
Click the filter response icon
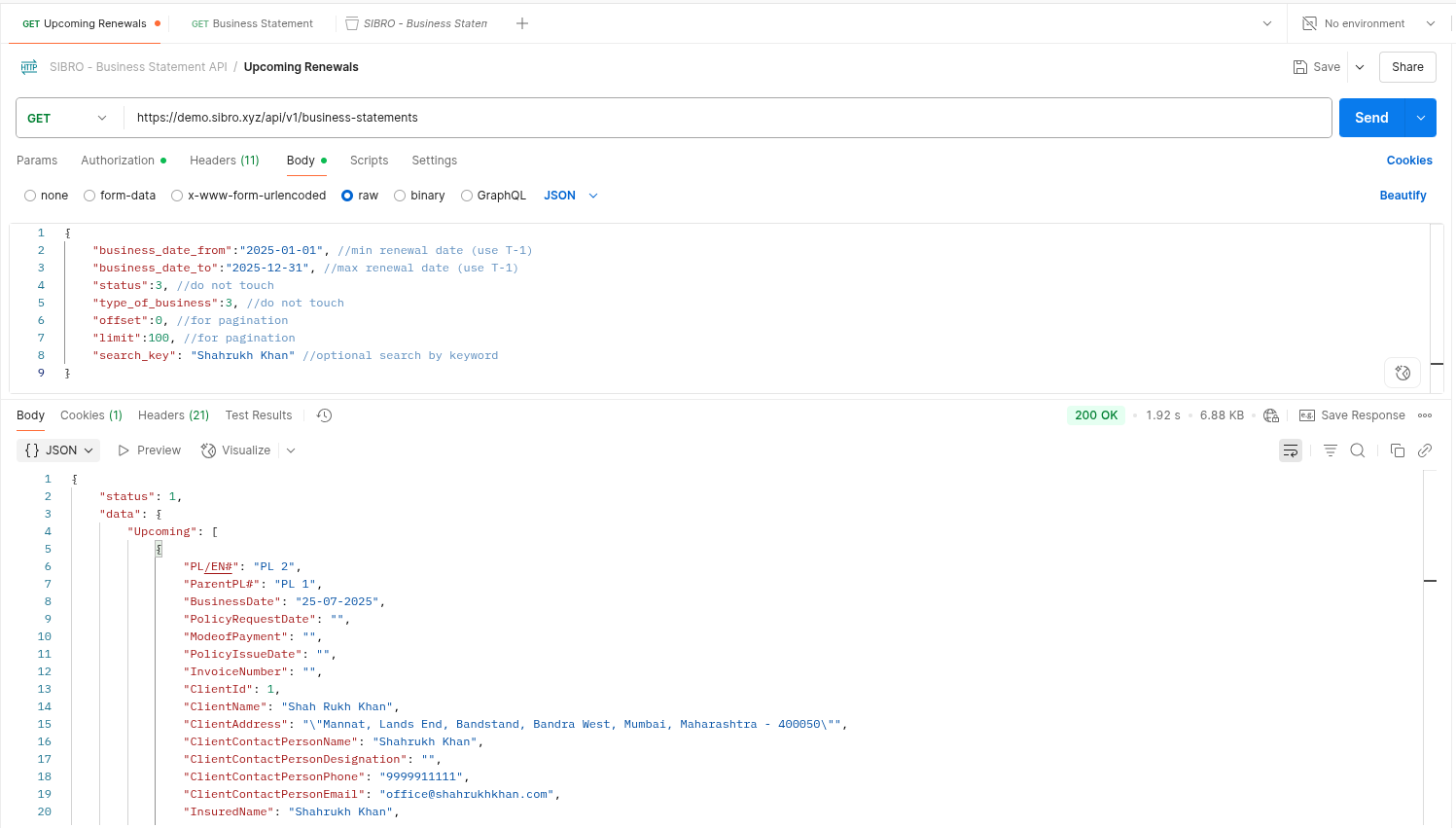point(1330,450)
